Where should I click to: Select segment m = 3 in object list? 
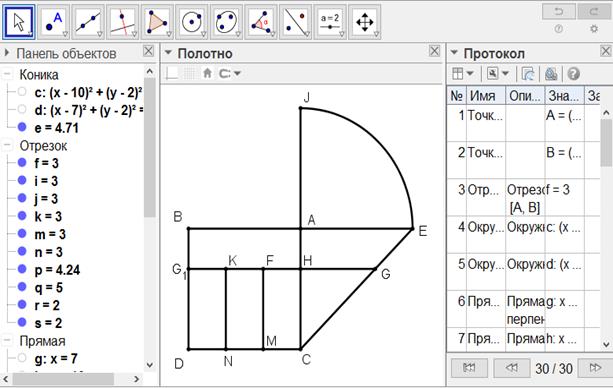50,234
